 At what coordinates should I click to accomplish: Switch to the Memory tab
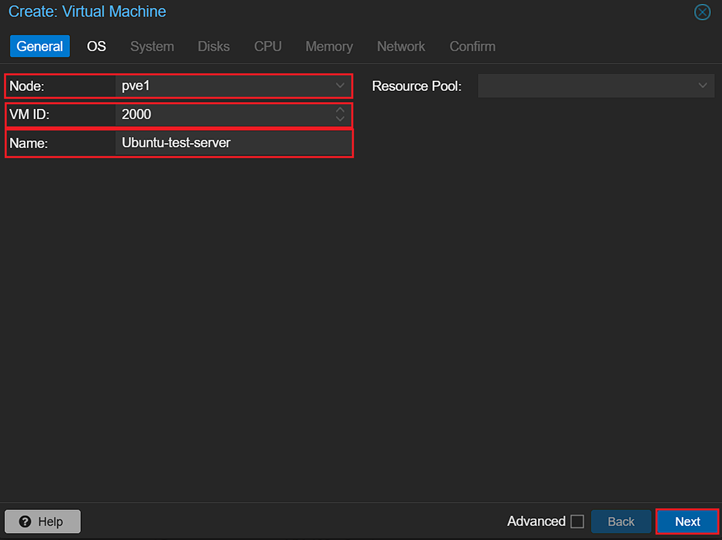tap(329, 46)
